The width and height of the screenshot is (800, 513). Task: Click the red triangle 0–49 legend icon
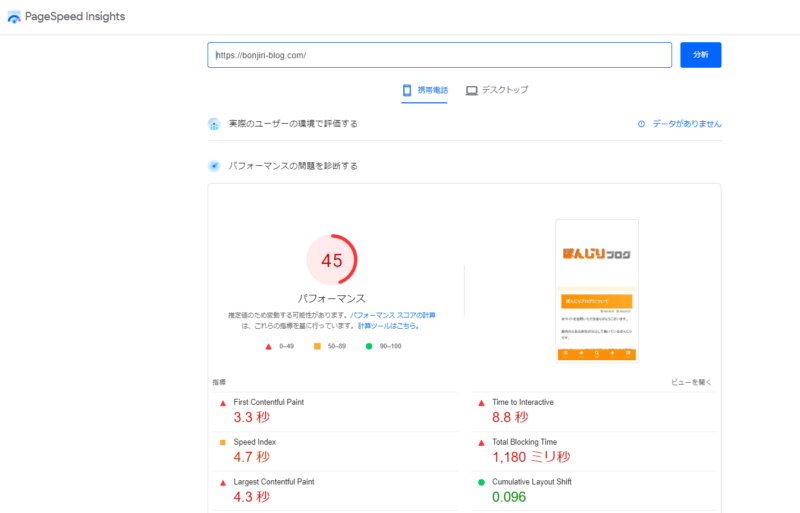[268, 347]
